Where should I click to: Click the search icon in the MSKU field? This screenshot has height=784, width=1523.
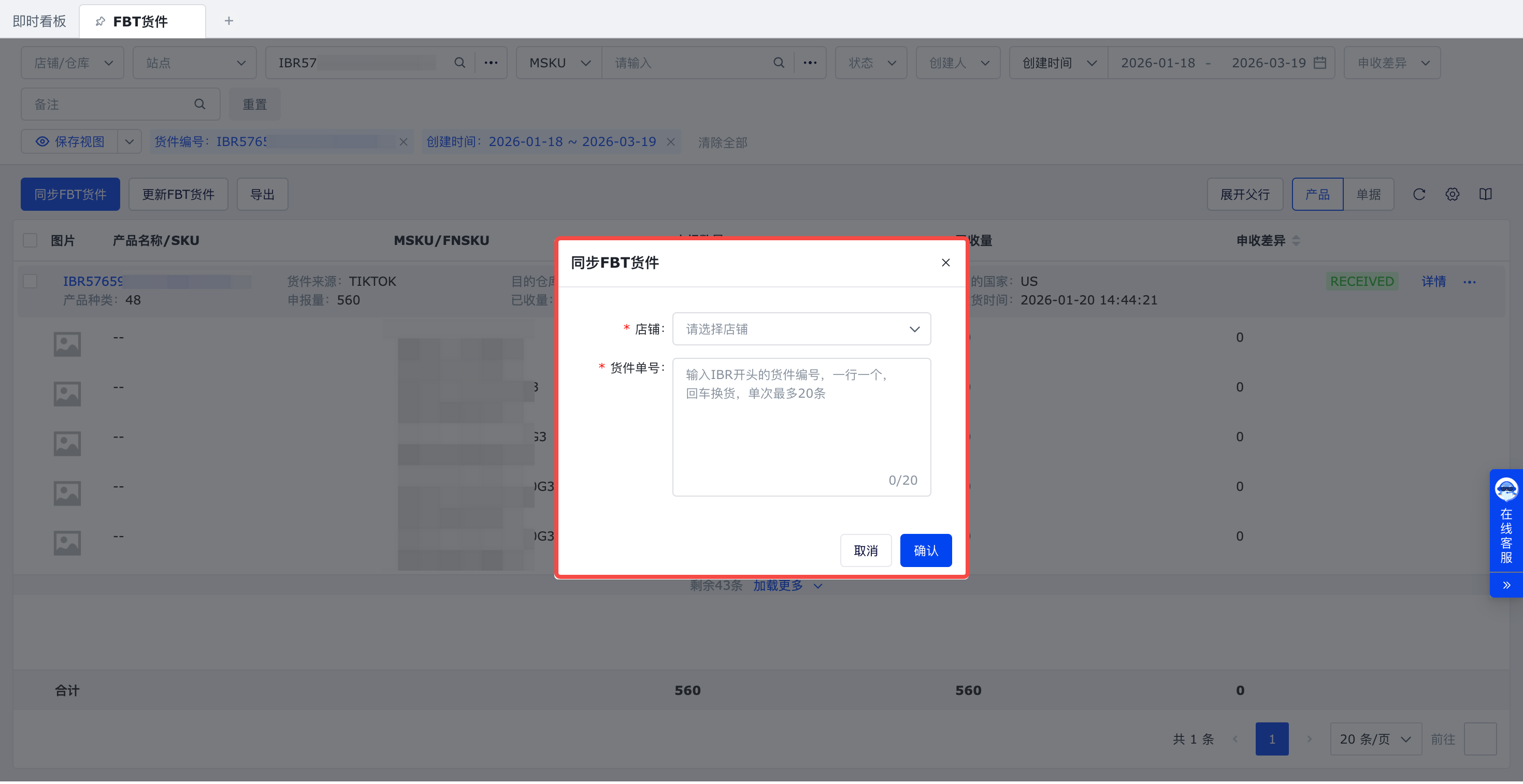coord(779,63)
